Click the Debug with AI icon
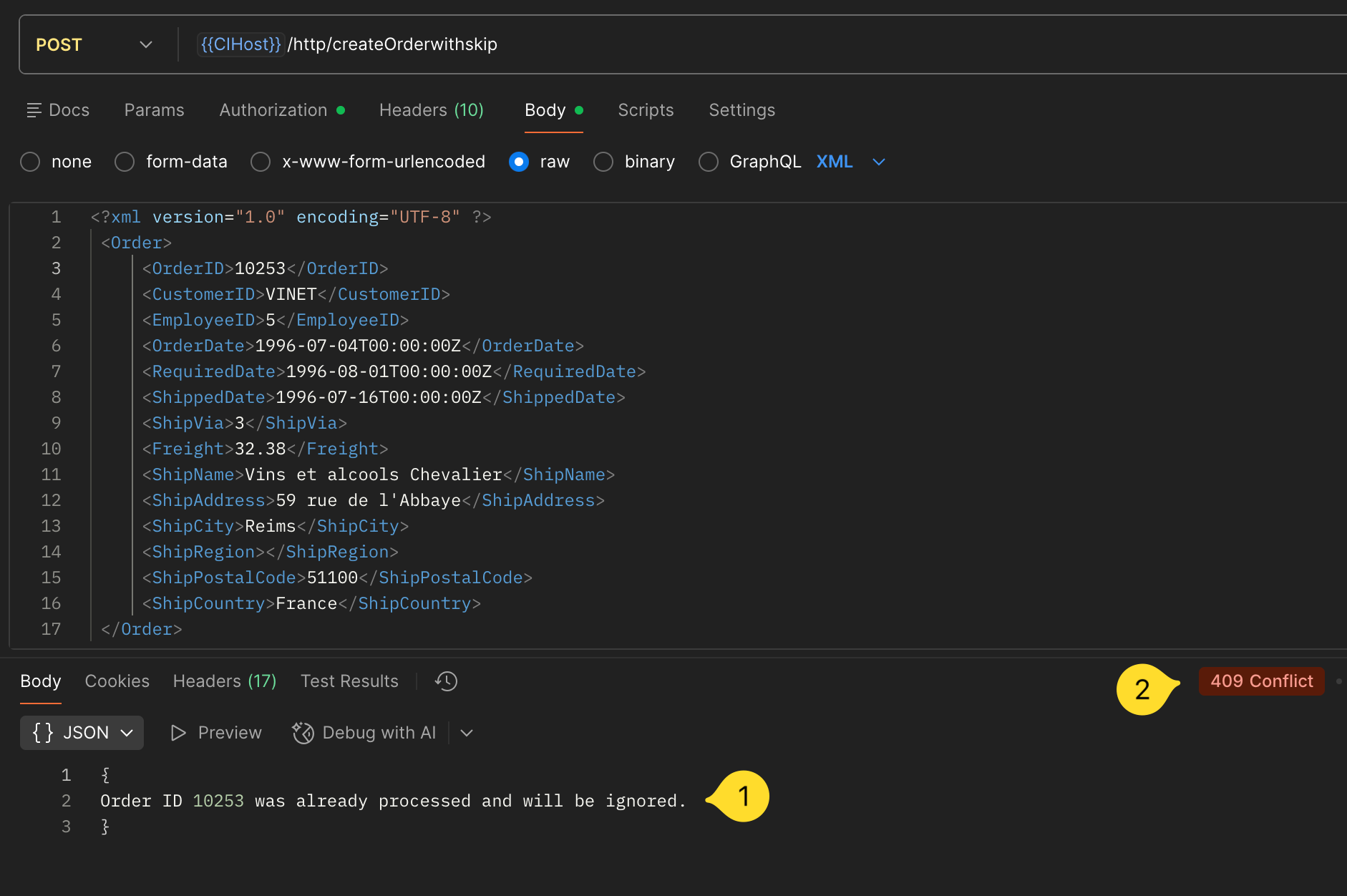1347x896 pixels. [303, 733]
